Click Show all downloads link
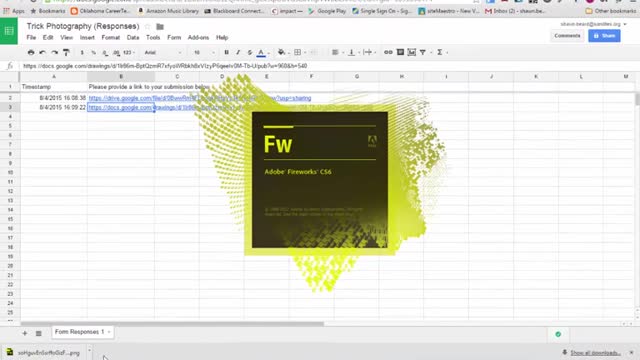The image size is (640, 360). (595, 353)
